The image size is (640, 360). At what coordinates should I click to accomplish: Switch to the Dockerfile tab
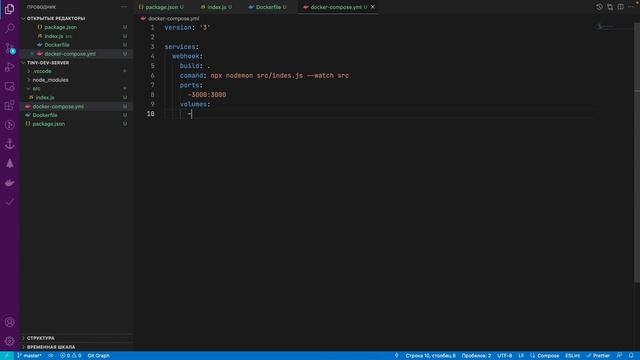(x=268, y=7)
